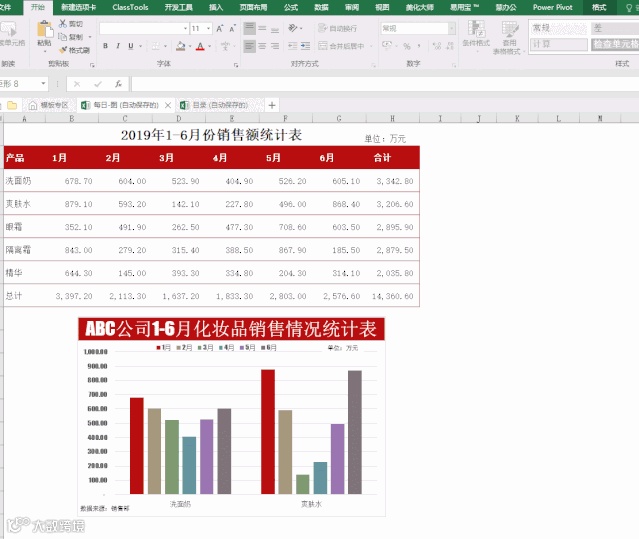Close the 每日一图 workbook tab

pyautogui.click(x=168, y=105)
